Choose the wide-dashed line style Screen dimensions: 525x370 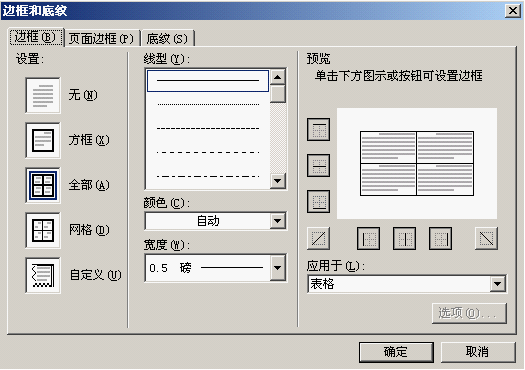click(x=208, y=152)
